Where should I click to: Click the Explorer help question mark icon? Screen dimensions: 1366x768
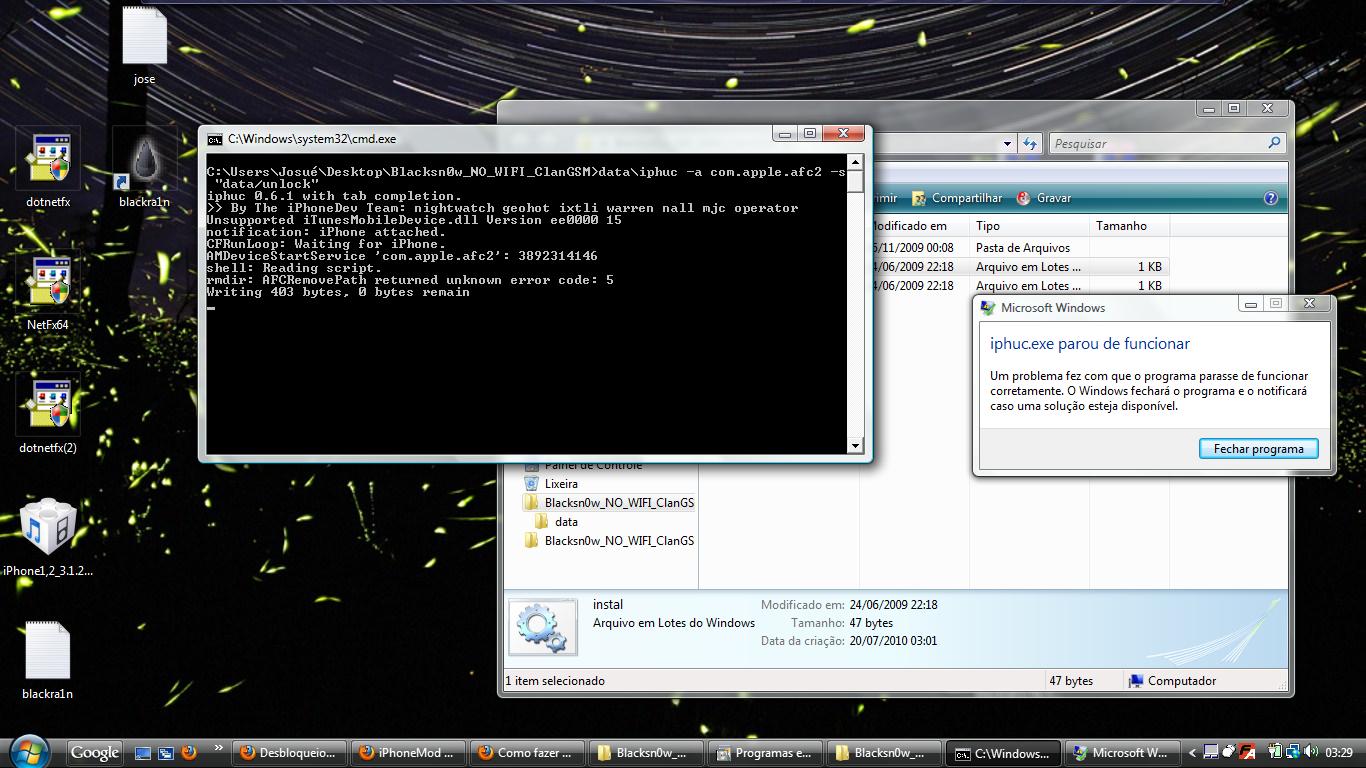click(x=1271, y=198)
